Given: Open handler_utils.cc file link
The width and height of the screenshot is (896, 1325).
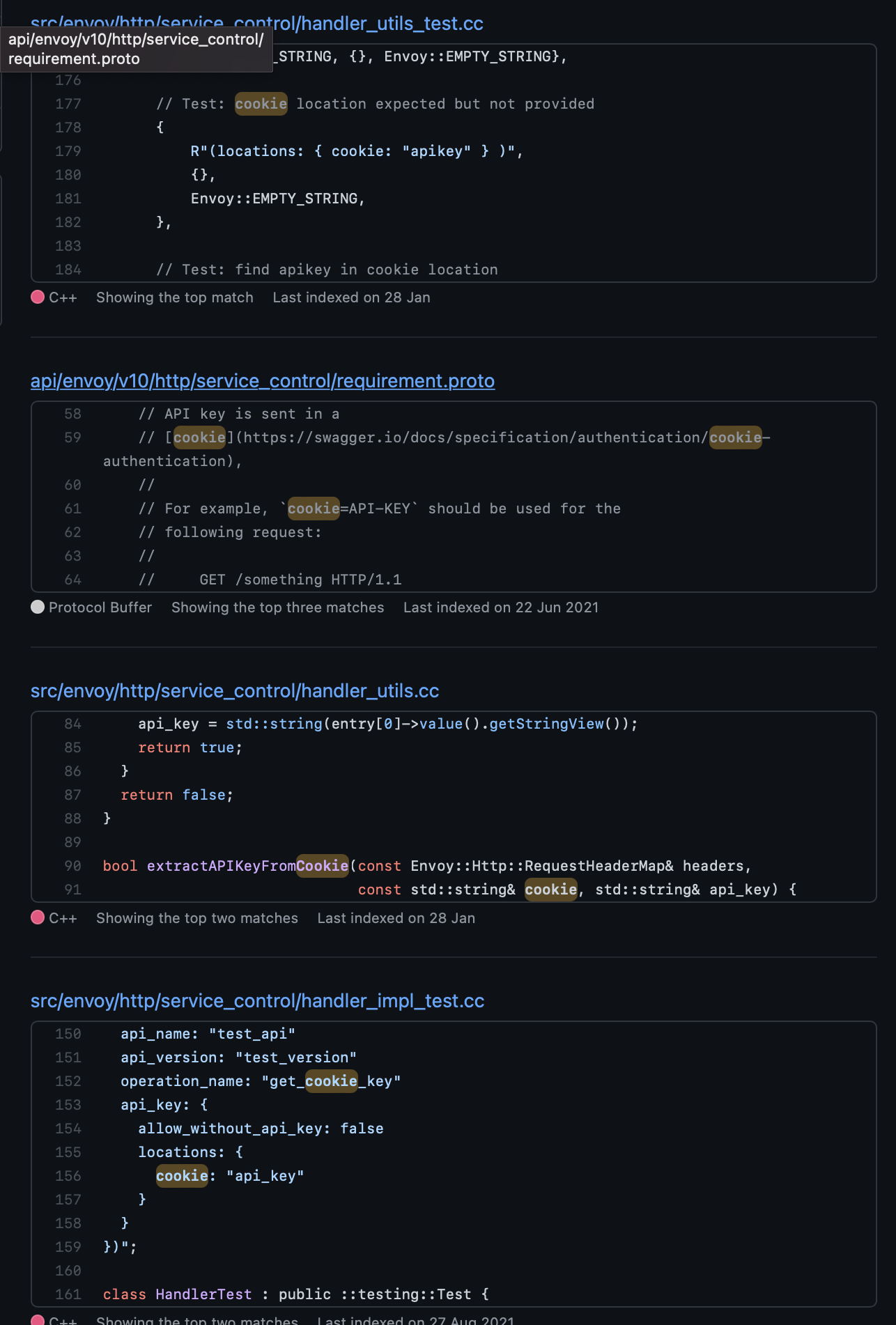Looking at the screenshot, I should click(235, 690).
